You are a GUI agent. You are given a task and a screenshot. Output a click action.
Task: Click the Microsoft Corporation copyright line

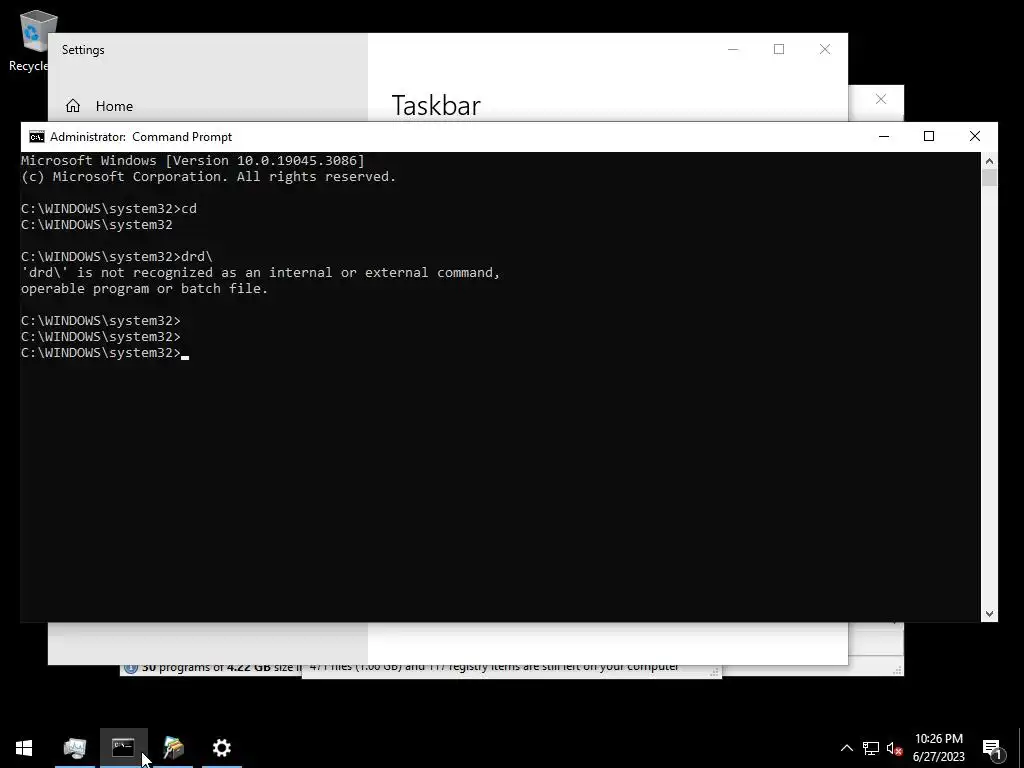point(208,177)
